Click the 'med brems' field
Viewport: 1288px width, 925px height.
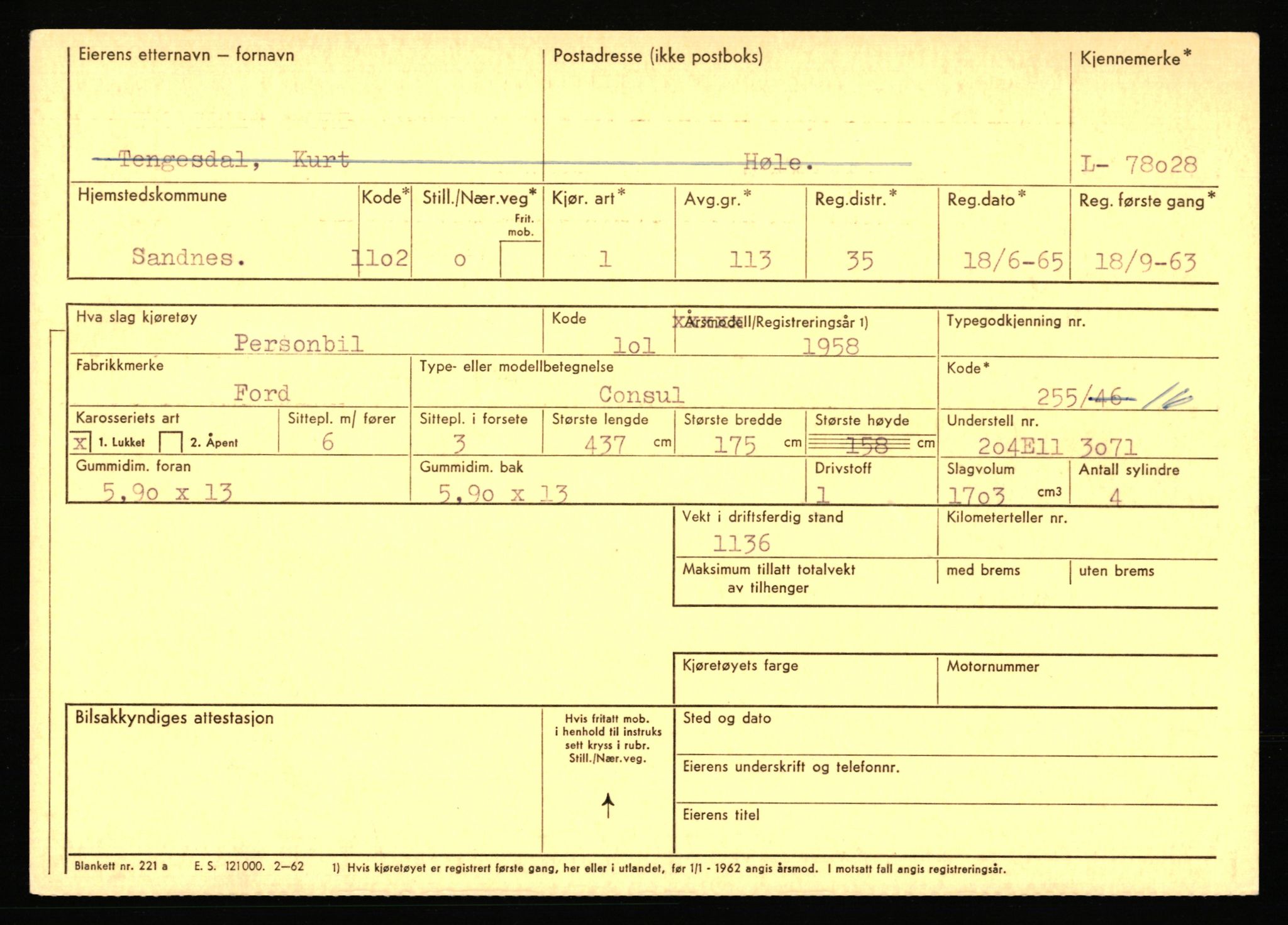(1003, 582)
